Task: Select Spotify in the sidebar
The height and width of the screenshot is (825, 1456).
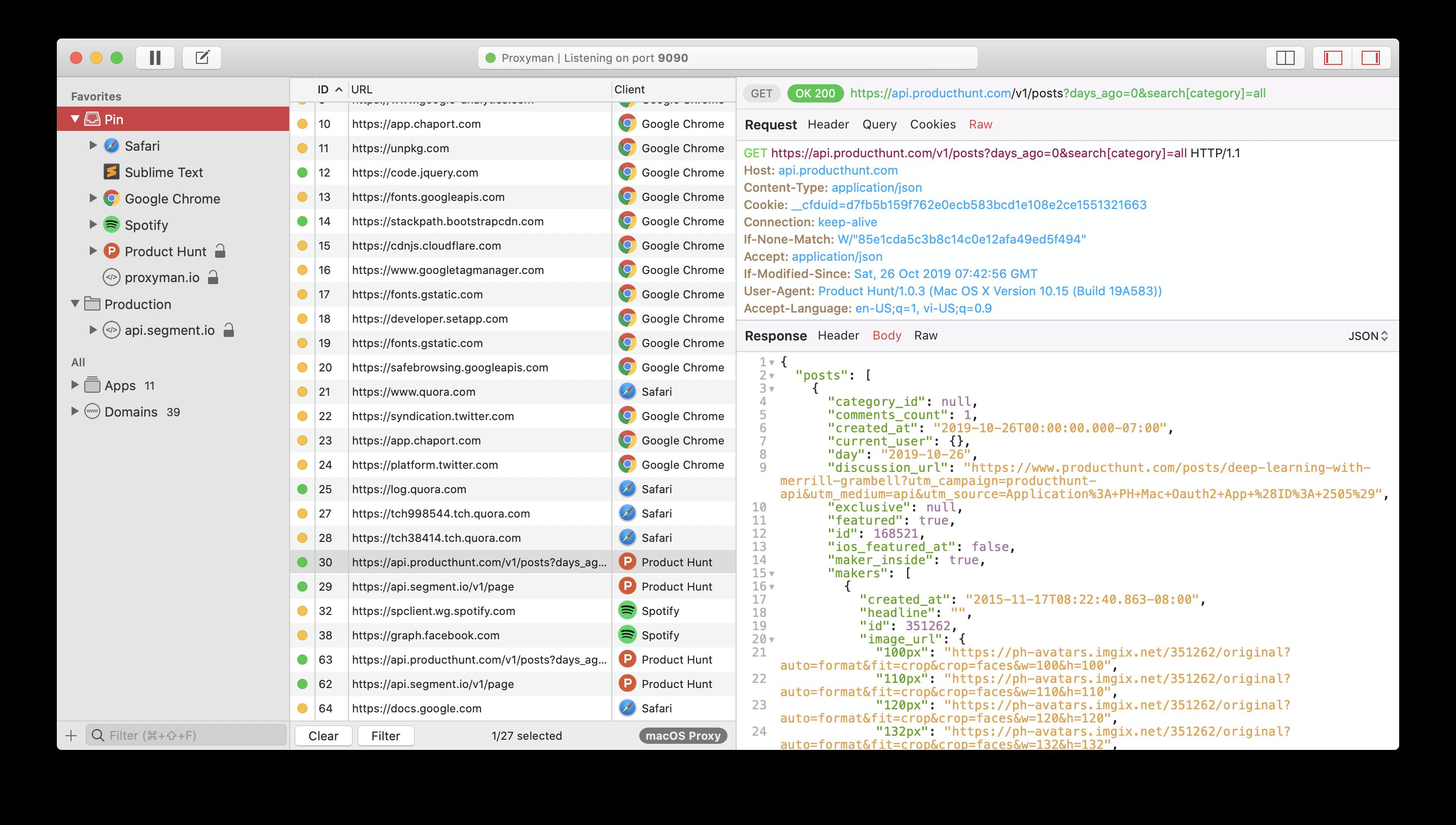Action: tap(146, 225)
